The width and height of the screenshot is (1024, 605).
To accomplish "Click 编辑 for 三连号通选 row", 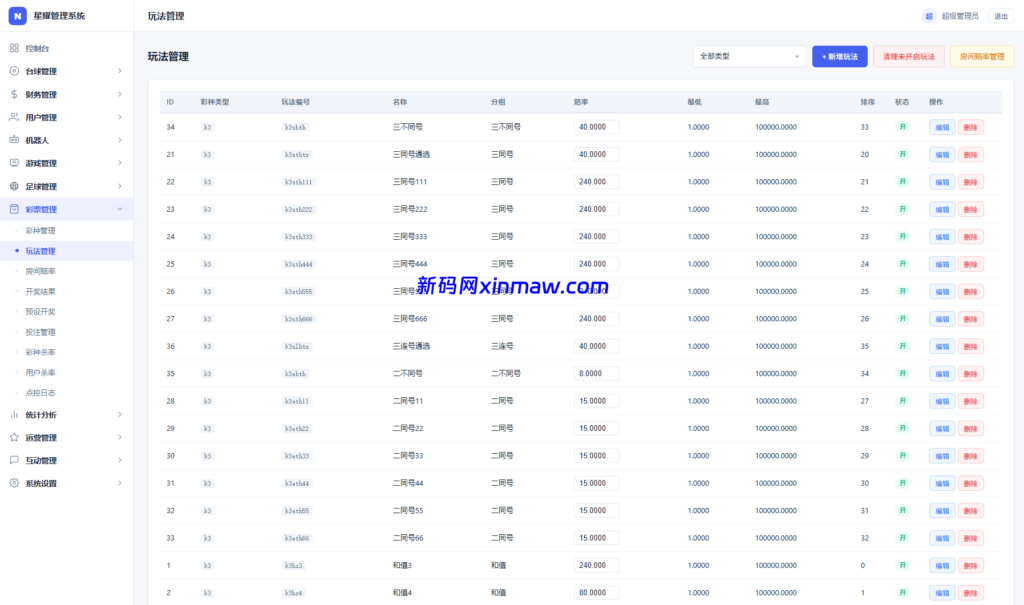I will pyautogui.click(x=942, y=346).
